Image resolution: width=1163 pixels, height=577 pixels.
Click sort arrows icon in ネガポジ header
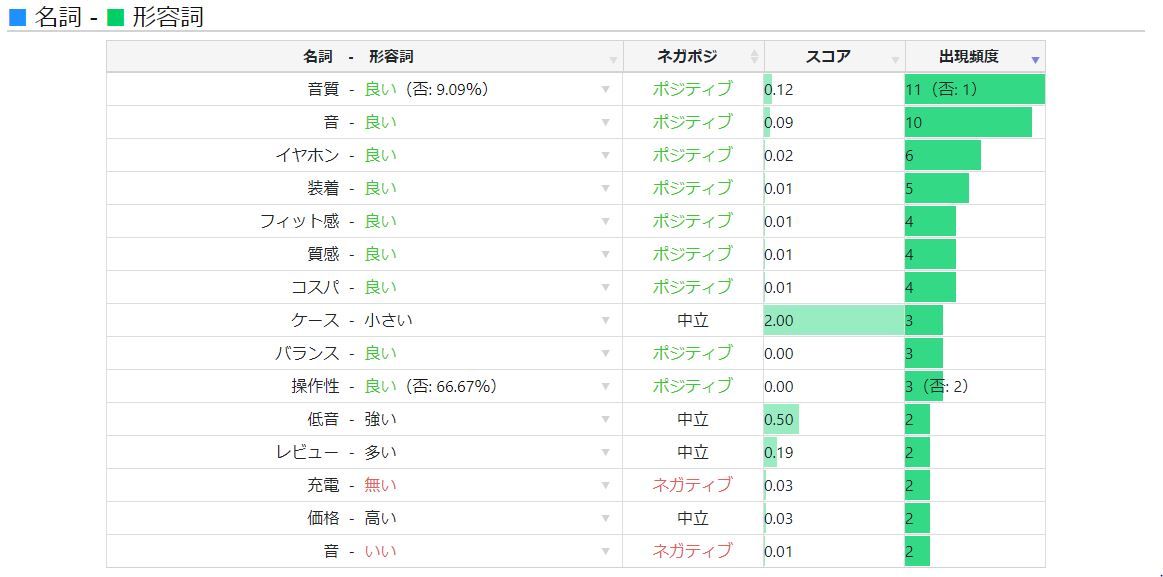pos(755,57)
